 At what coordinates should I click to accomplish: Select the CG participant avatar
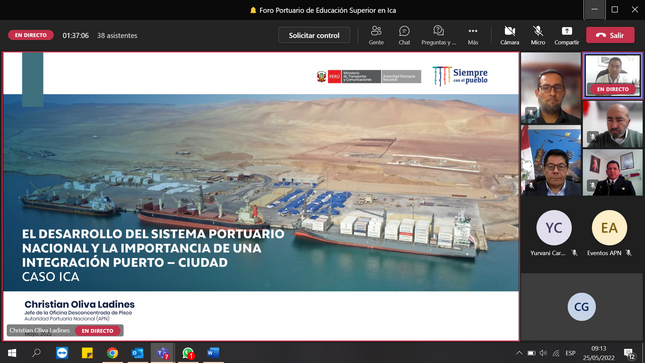(581, 307)
